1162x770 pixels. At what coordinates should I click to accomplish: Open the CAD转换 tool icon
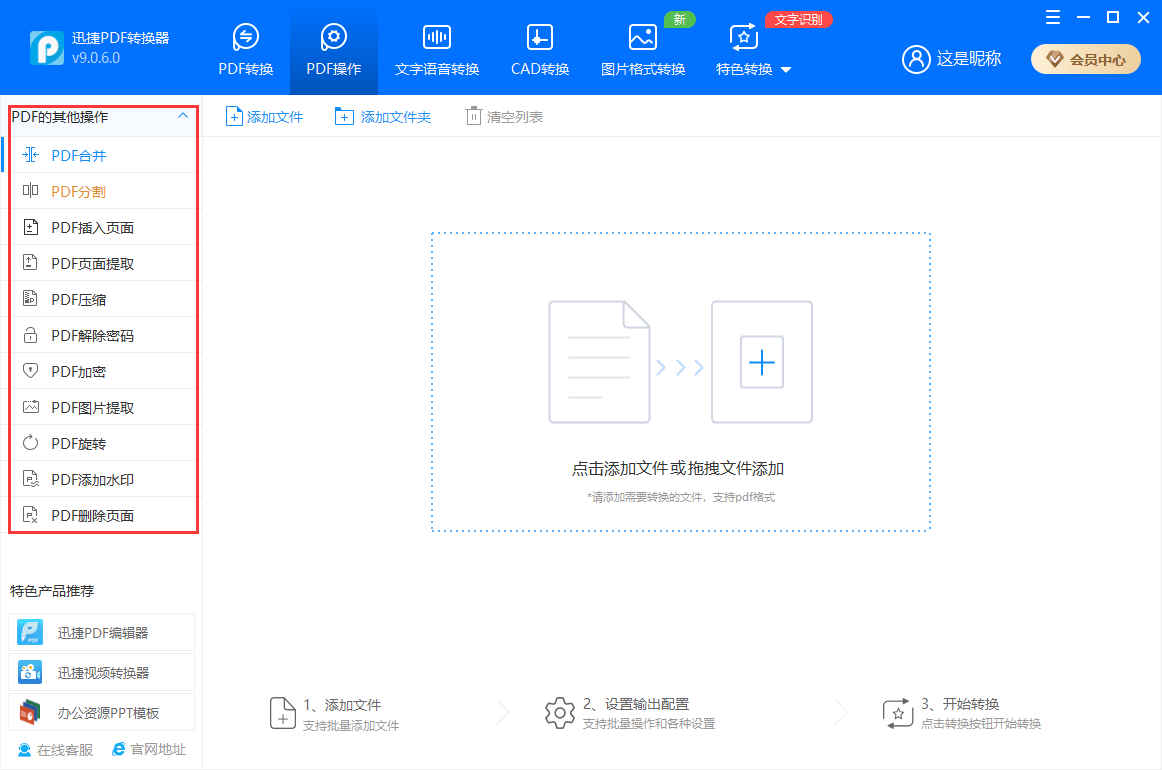(x=540, y=37)
